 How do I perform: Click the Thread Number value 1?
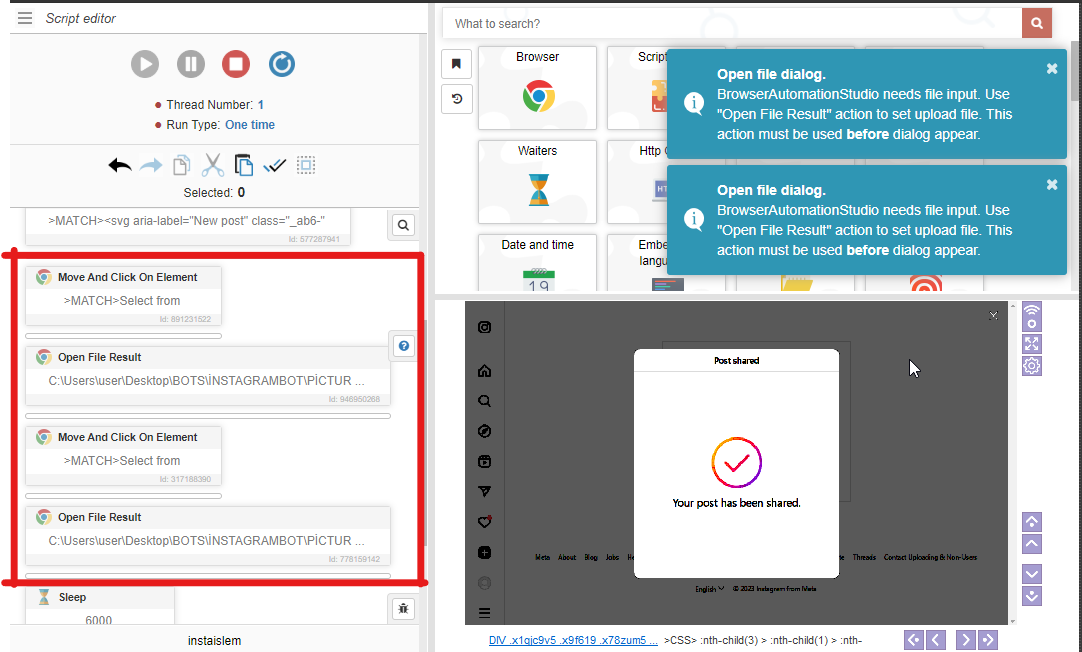[x=261, y=105]
